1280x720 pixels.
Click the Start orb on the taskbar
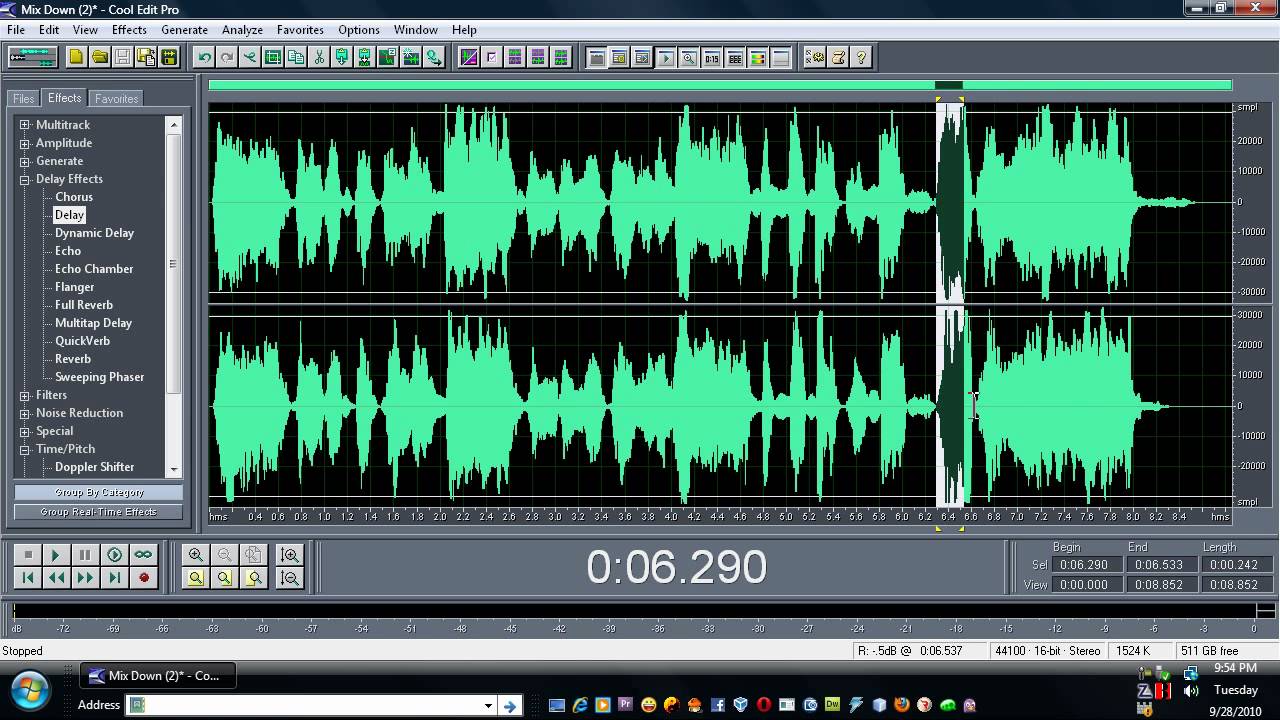click(29, 690)
